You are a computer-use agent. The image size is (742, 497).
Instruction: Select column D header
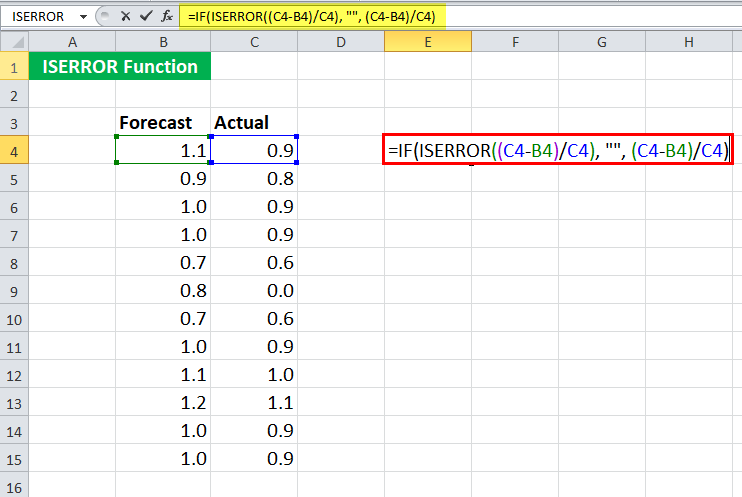coord(341,42)
